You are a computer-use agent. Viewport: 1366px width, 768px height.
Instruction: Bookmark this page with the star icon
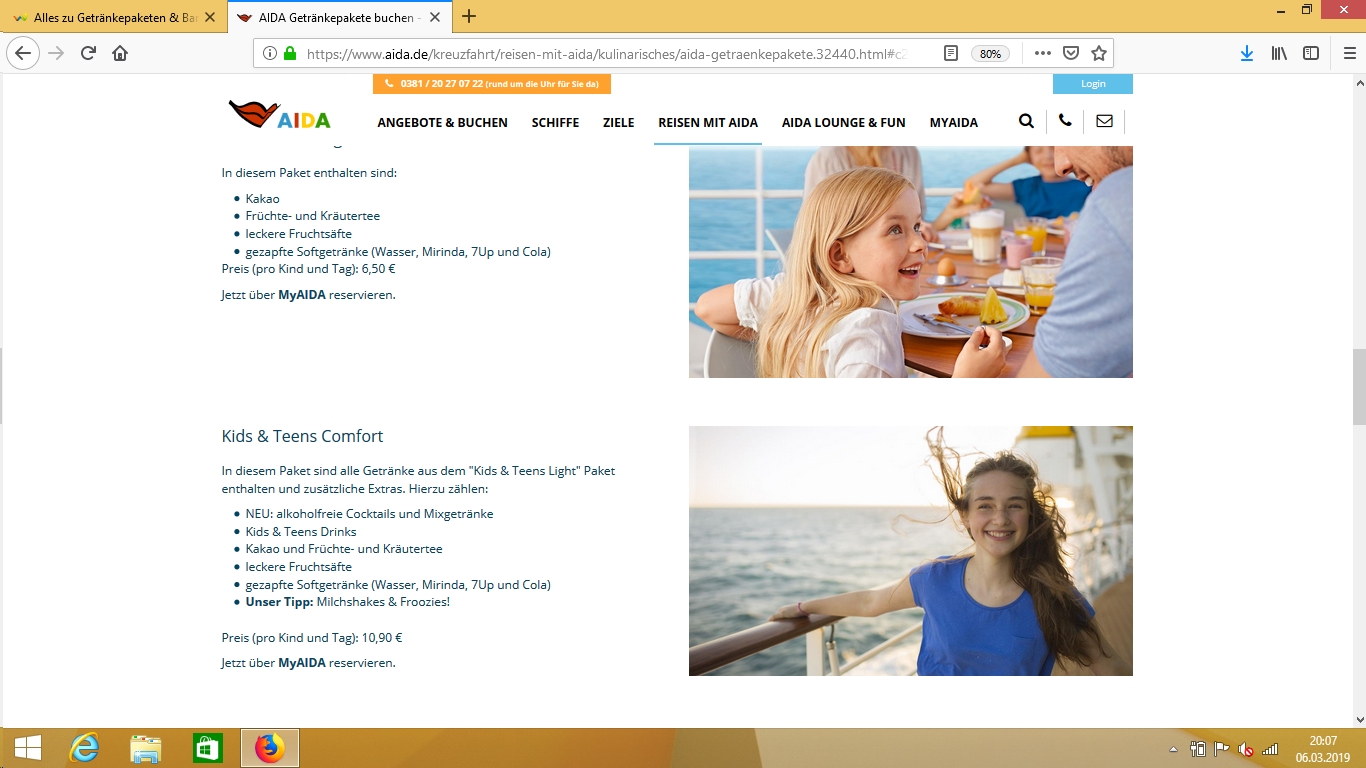tap(1098, 53)
